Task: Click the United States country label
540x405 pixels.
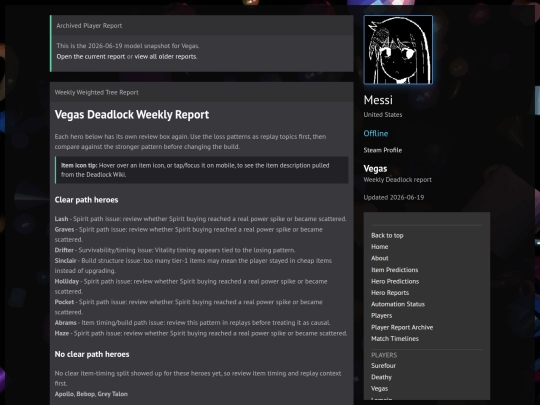Action: point(383,115)
